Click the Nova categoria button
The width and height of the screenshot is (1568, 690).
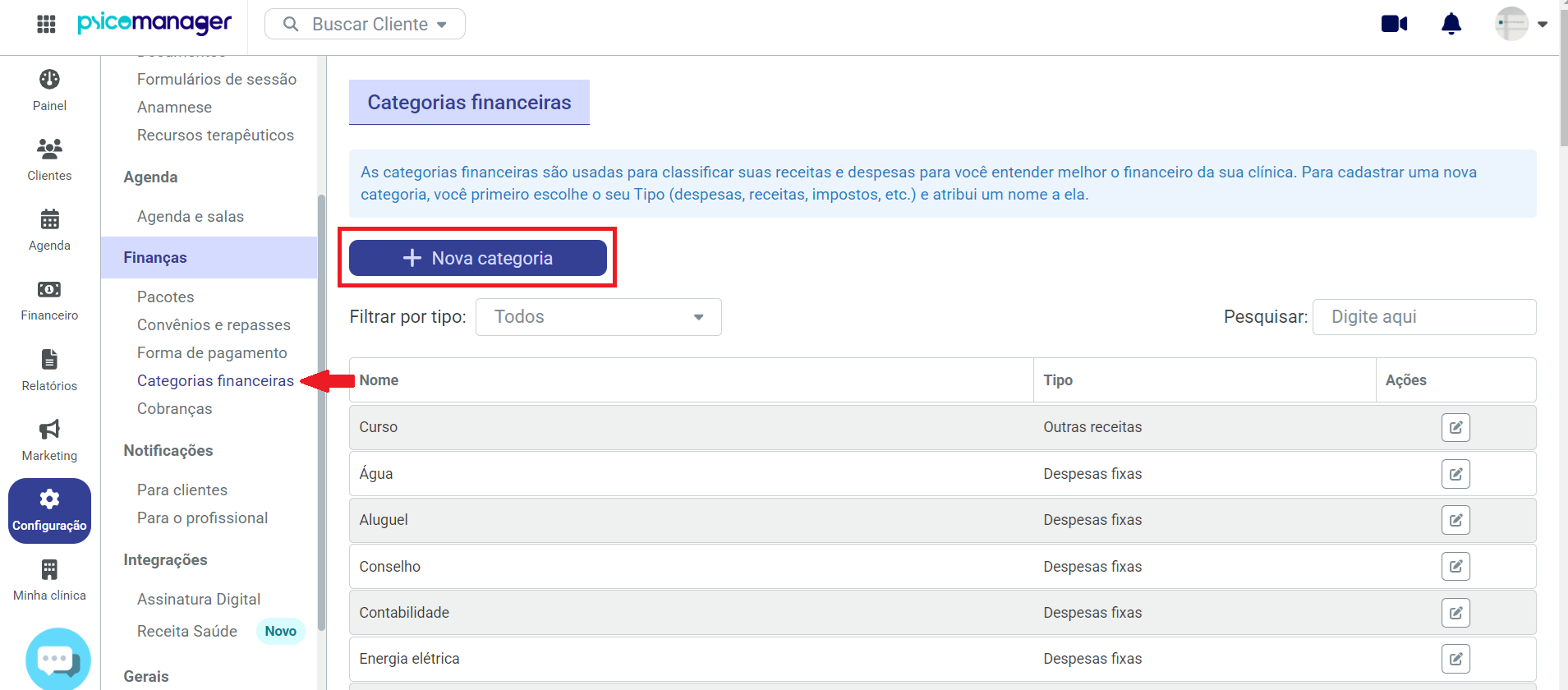(478, 258)
